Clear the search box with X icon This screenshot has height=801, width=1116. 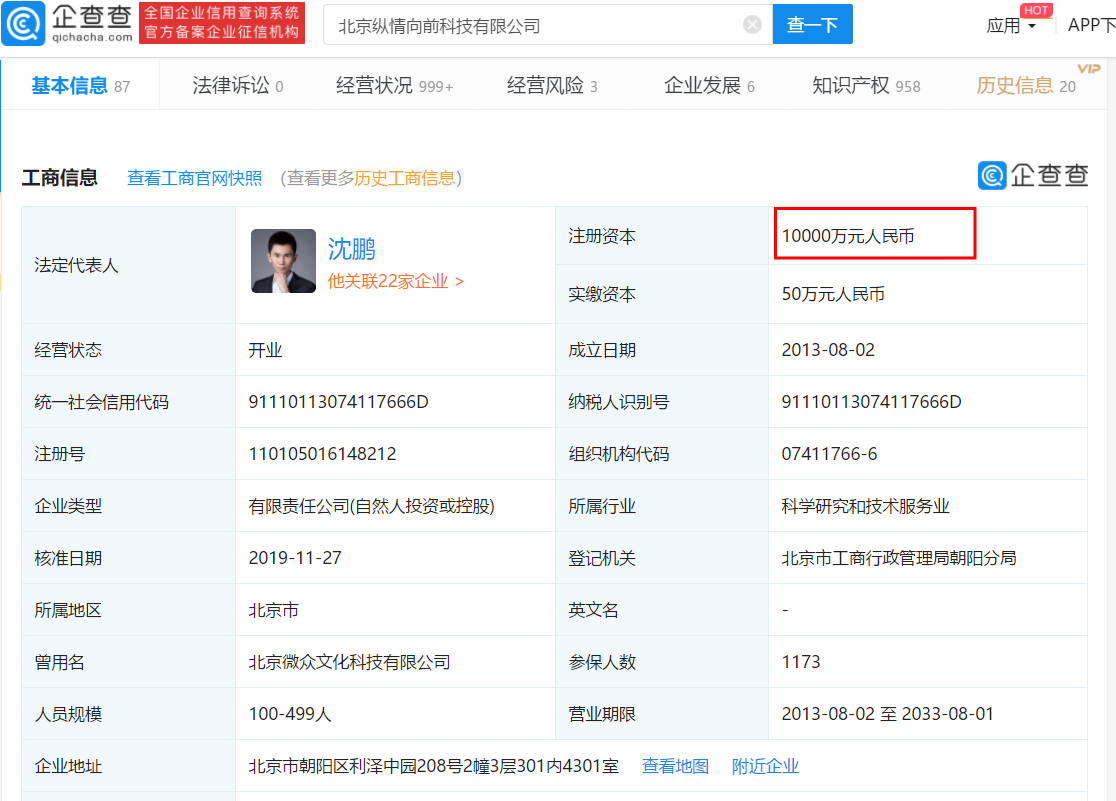(x=752, y=25)
